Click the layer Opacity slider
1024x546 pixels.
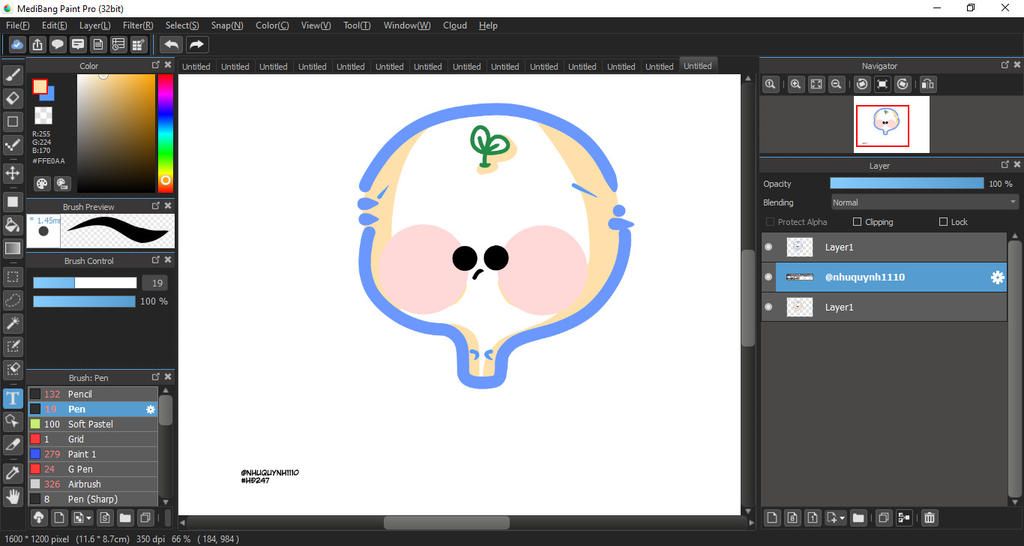906,184
